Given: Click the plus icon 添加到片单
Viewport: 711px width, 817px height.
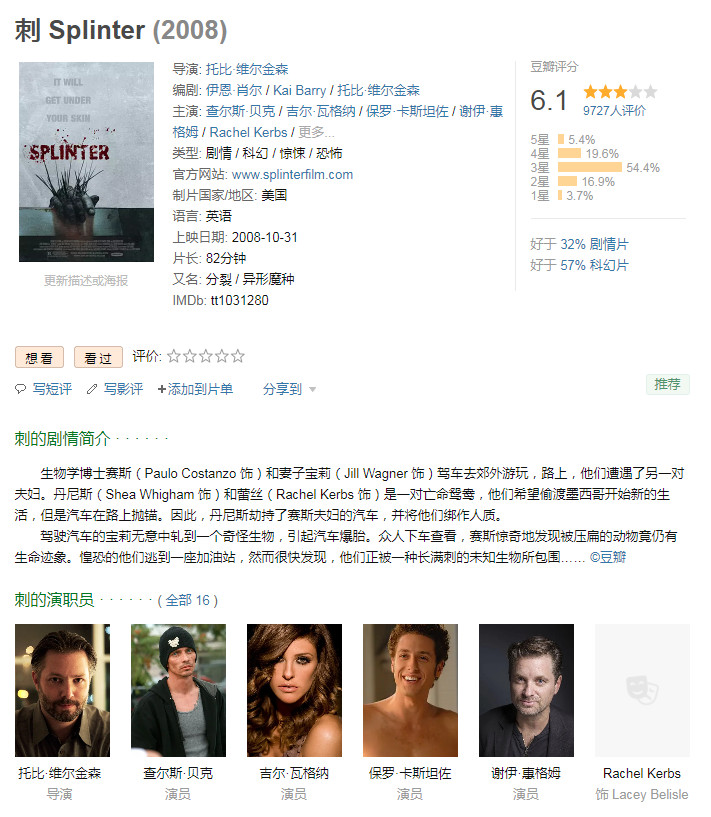Looking at the screenshot, I should pos(161,389).
